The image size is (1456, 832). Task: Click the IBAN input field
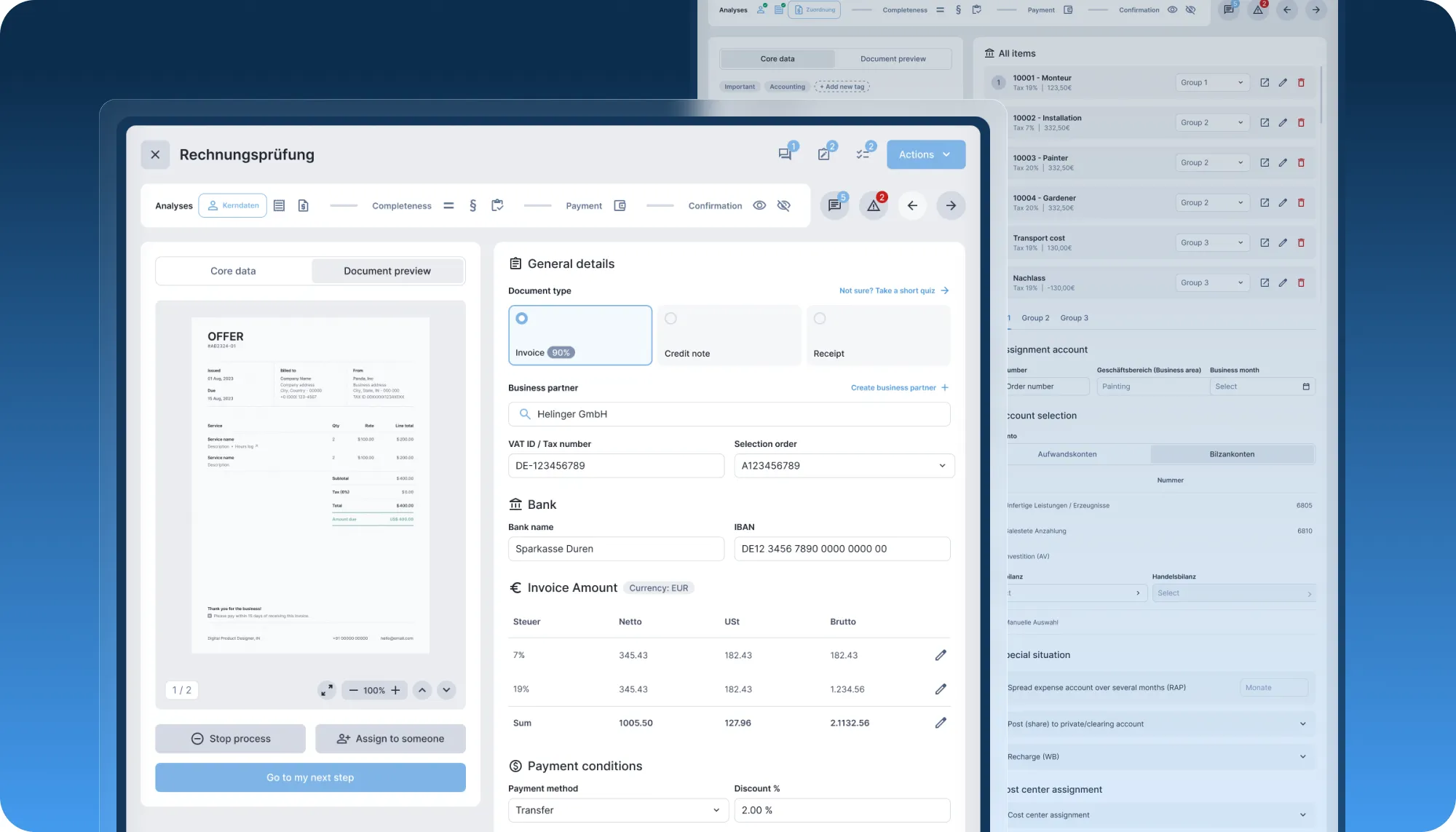pos(842,549)
